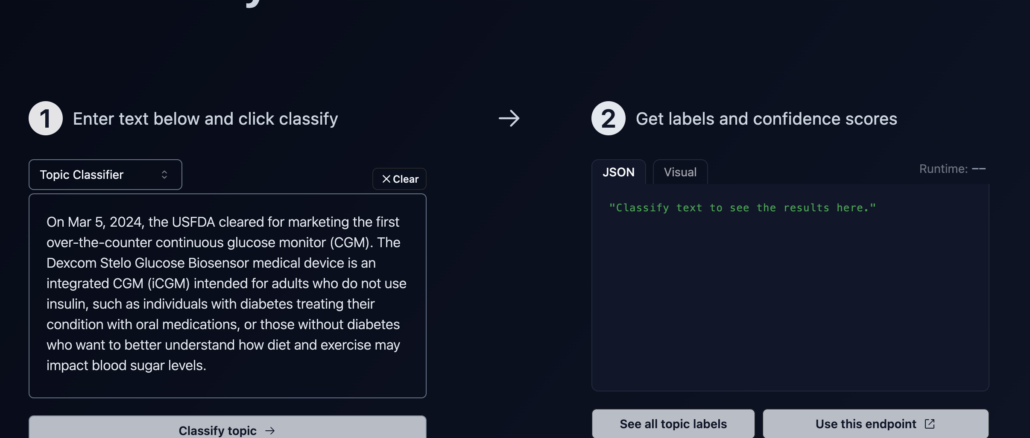Click the arrow icon on Classify topic

[270, 431]
